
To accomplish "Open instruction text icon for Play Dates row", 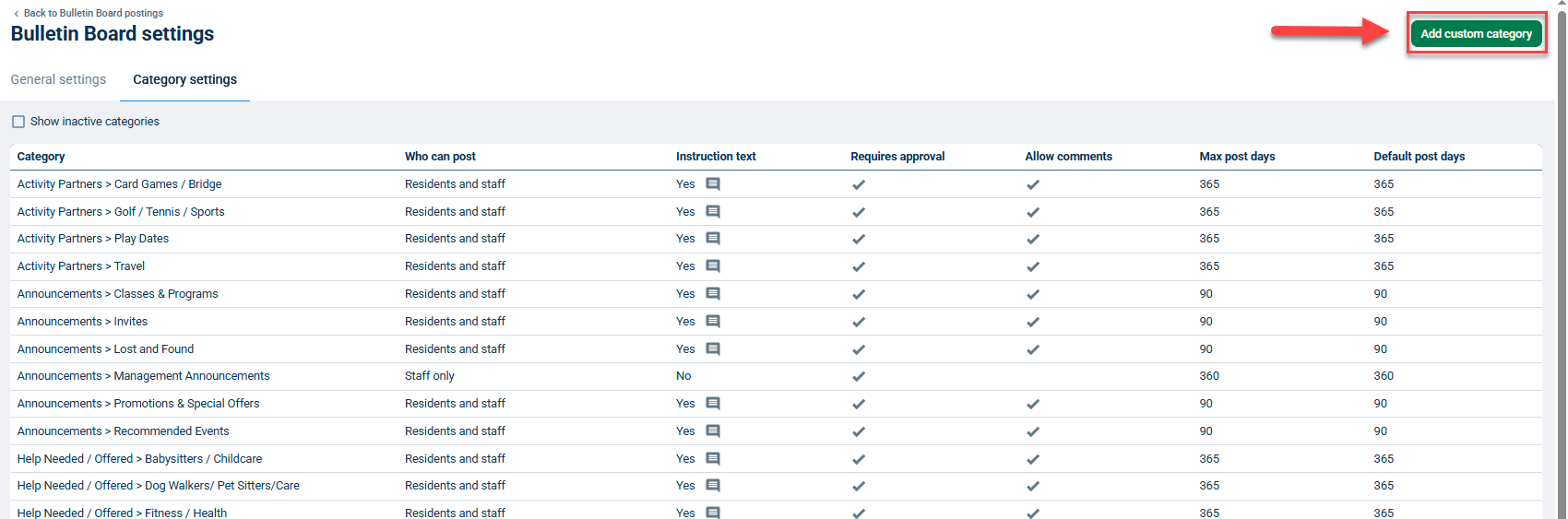I will pos(713,239).
